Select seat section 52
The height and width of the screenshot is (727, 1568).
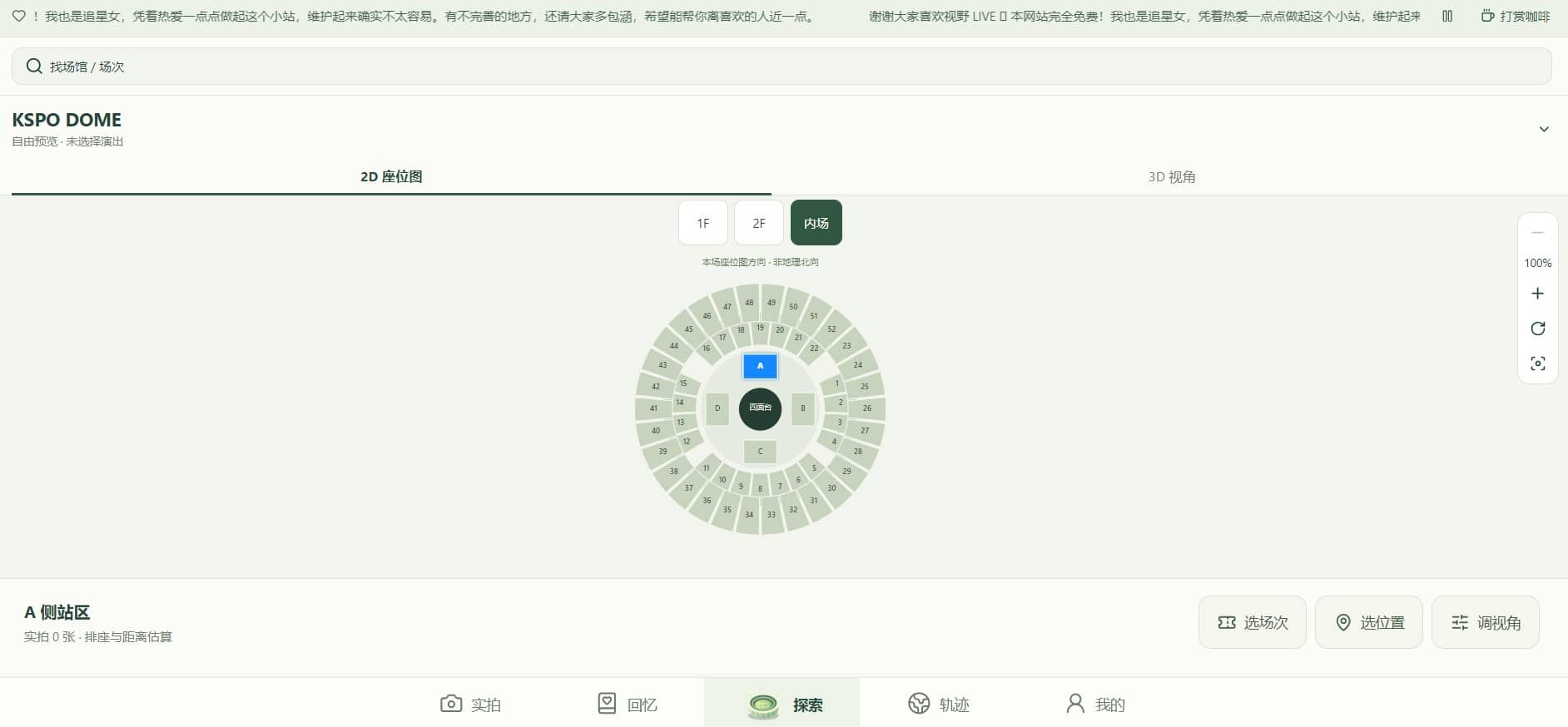click(x=831, y=329)
